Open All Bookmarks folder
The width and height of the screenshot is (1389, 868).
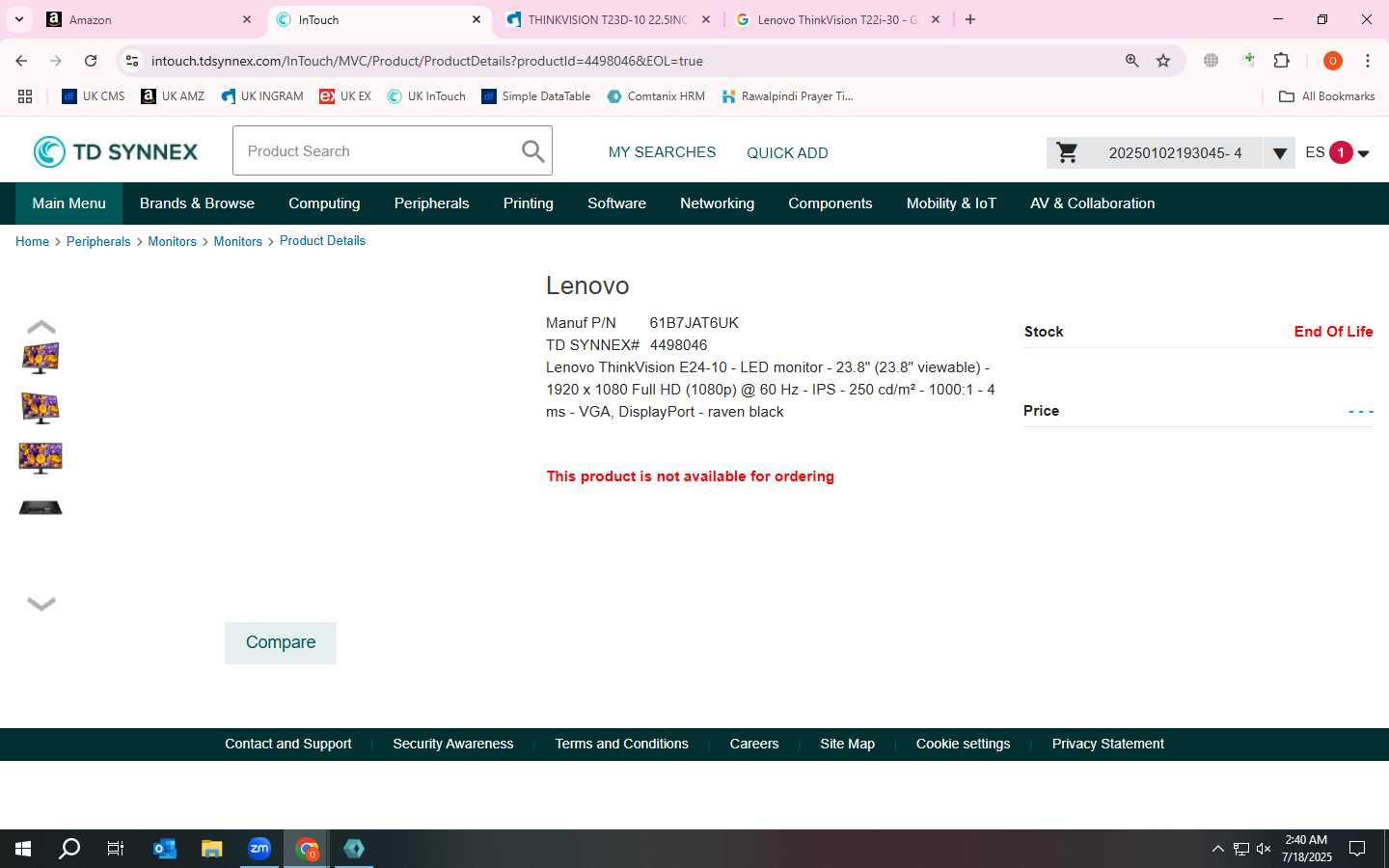coord(1326,96)
